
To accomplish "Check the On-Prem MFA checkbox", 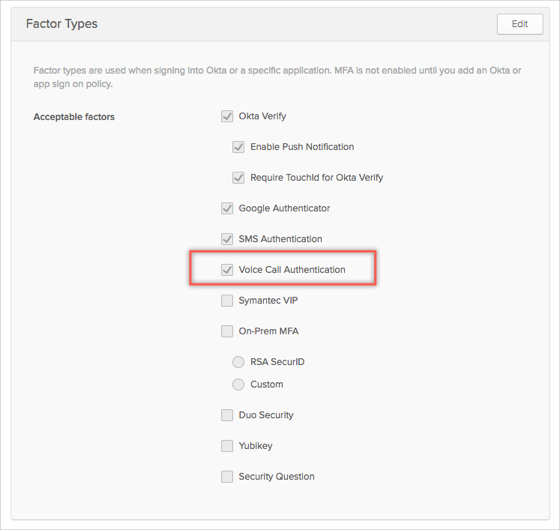I will point(227,331).
